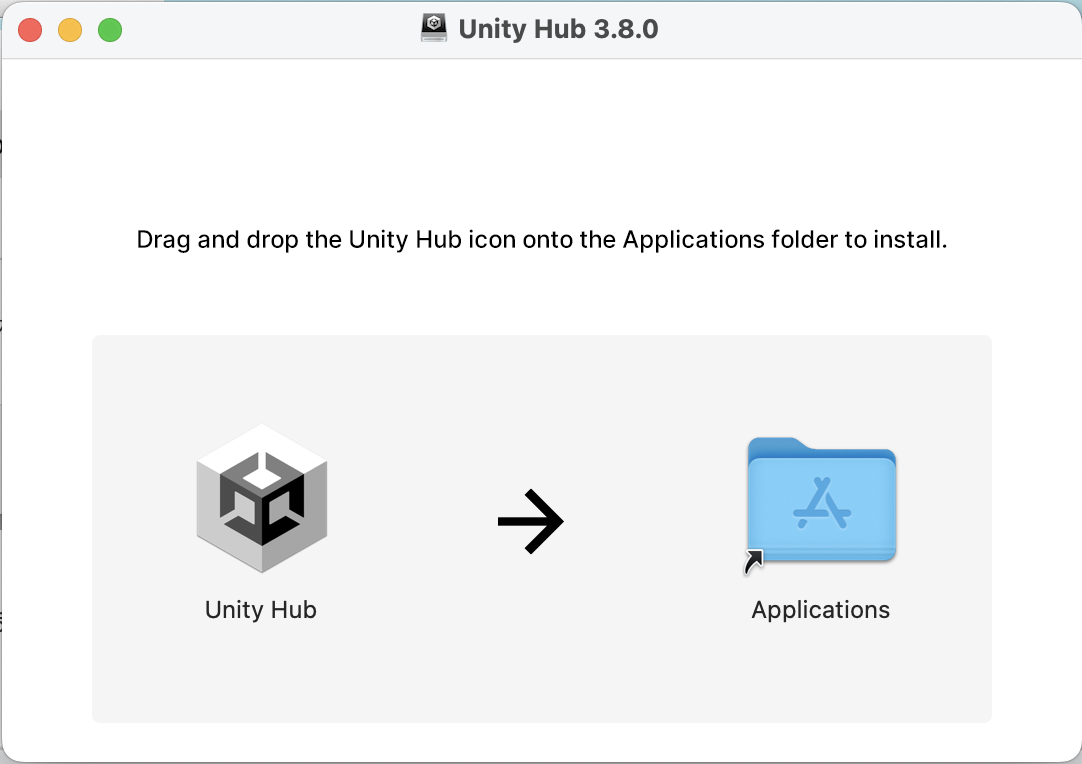Click the disk image icon in the title bar
Image resolution: width=1082 pixels, height=764 pixels.
434,28
